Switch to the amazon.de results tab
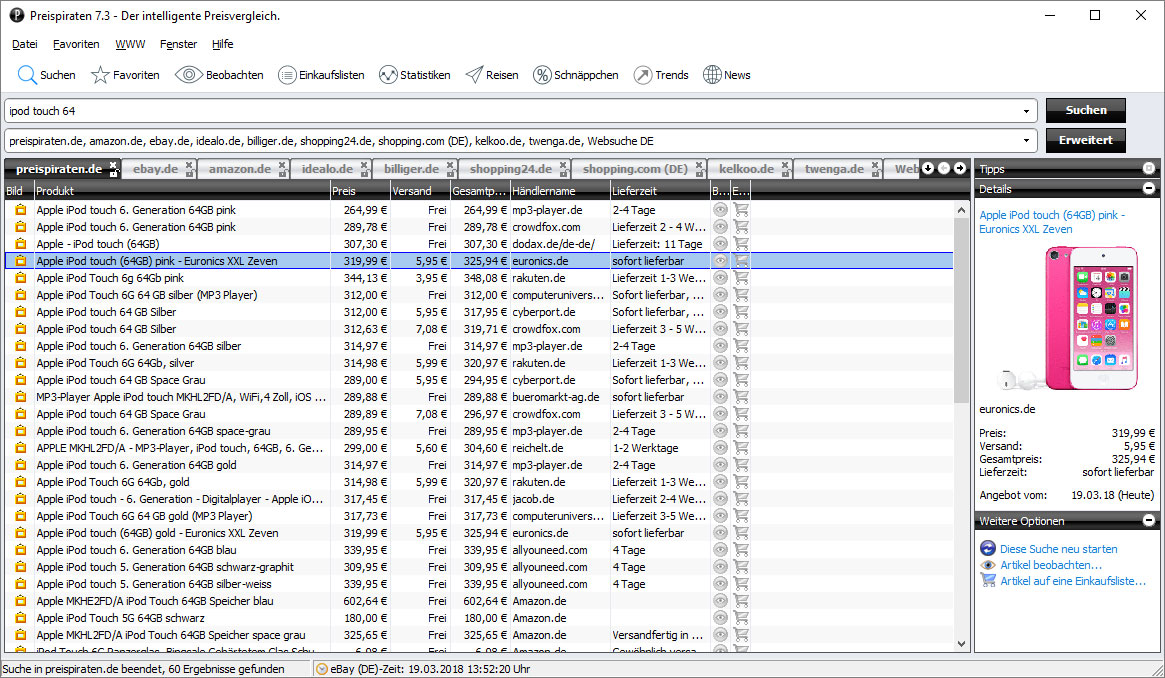The height and width of the screenshot is (678, 1165). [x=239, y=169]
